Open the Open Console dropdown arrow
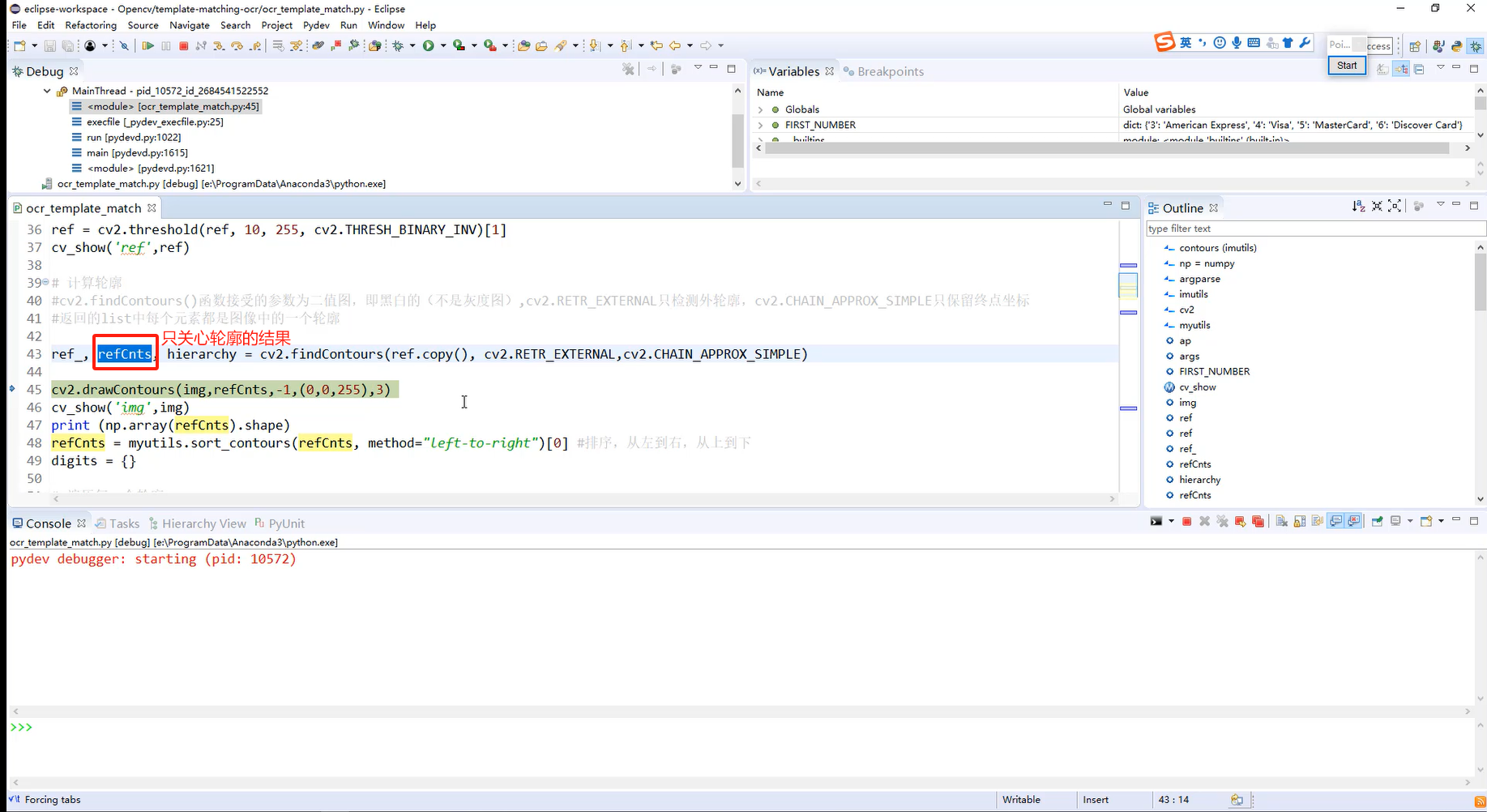The image size is (1487, 812). (1441, 521)
